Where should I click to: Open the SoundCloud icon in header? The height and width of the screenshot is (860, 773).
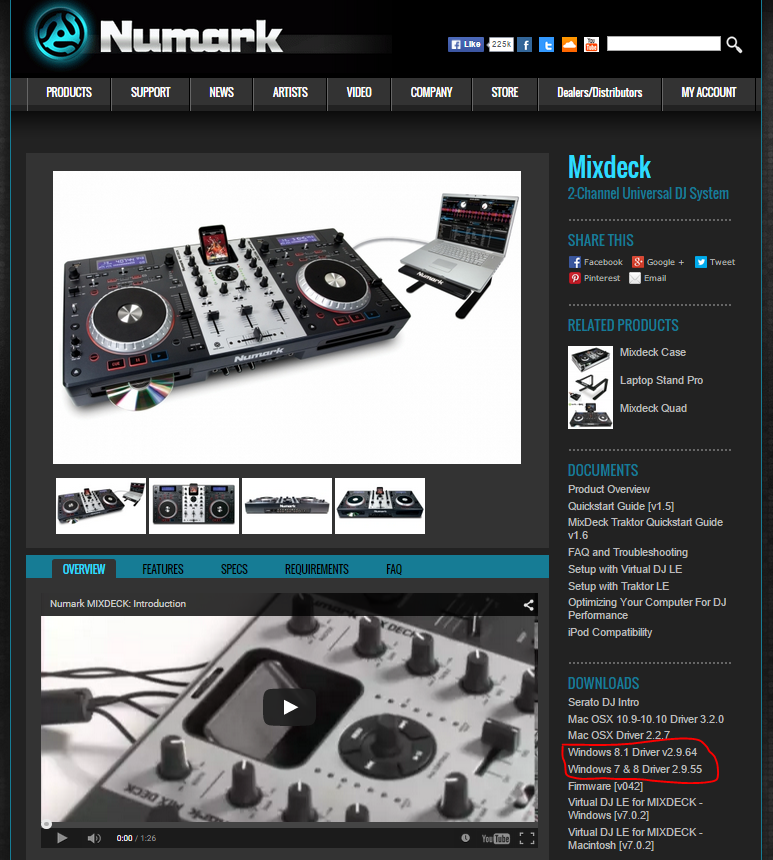click(x=569, y=45)
